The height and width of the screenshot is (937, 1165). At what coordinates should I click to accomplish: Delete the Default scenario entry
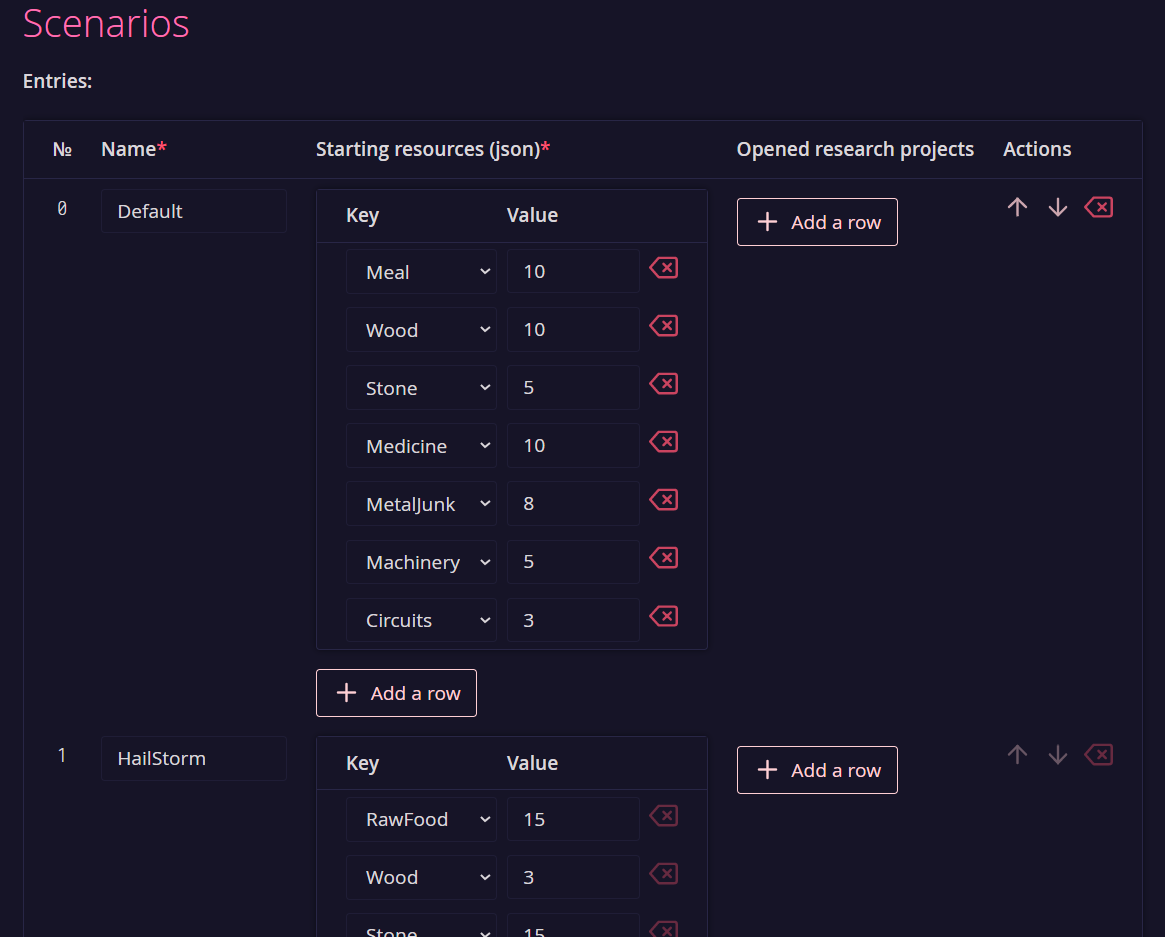[1098, 207]
